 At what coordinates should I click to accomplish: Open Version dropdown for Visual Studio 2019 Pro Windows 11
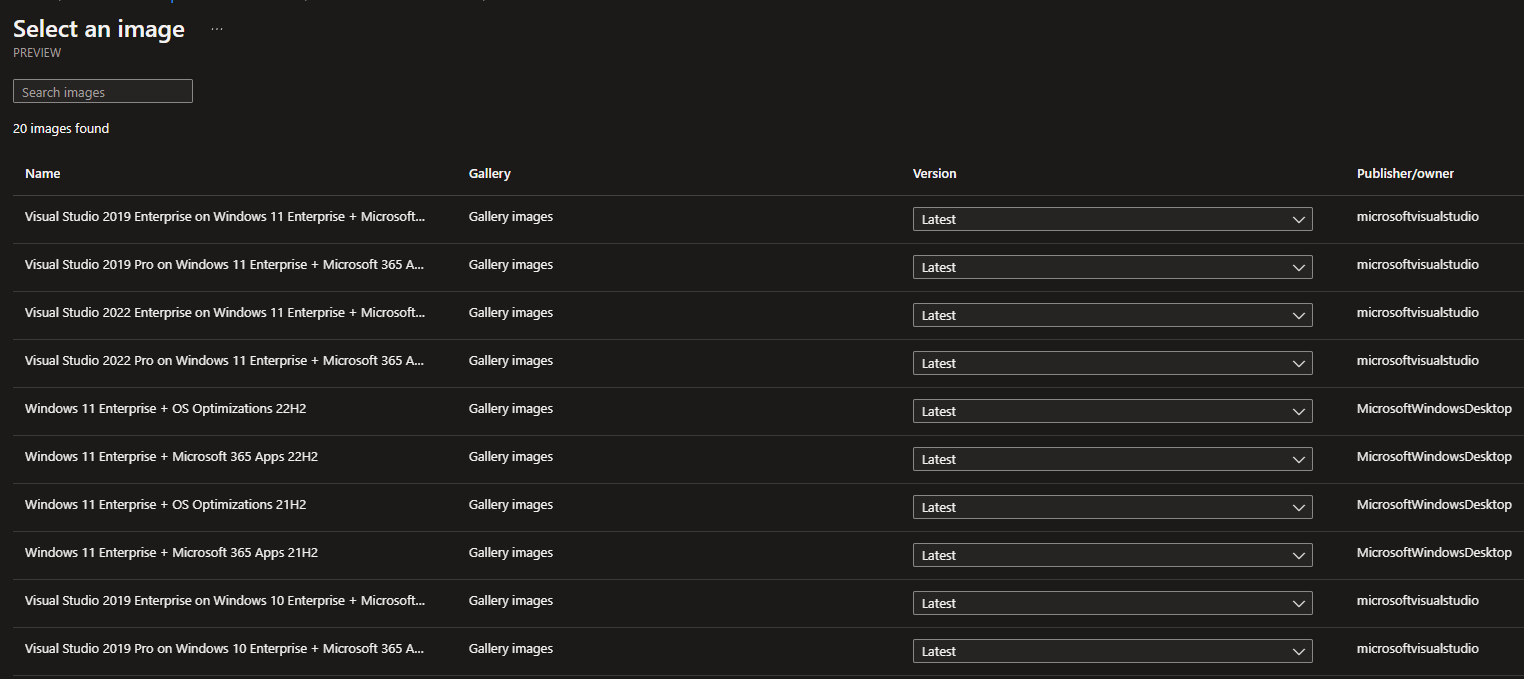pos(1113,267)
